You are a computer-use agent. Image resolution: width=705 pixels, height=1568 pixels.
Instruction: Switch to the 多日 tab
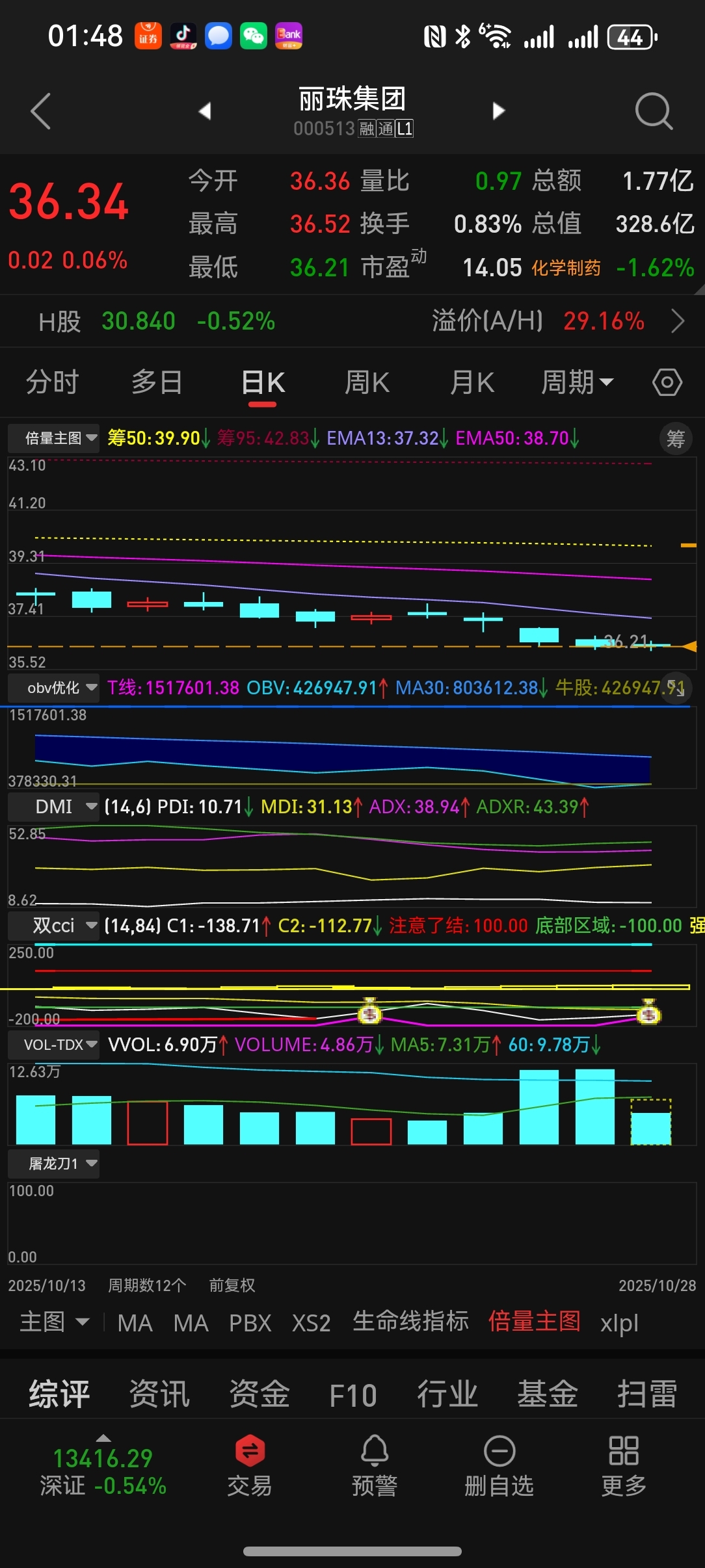157,382
